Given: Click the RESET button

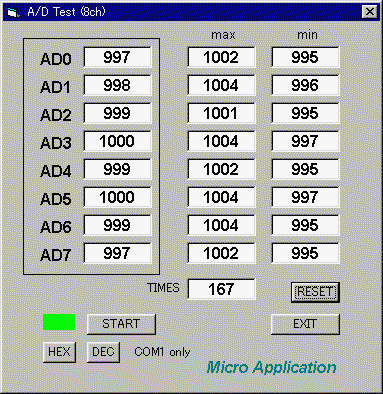Looking at the screenshot, I should click(315, 292).
